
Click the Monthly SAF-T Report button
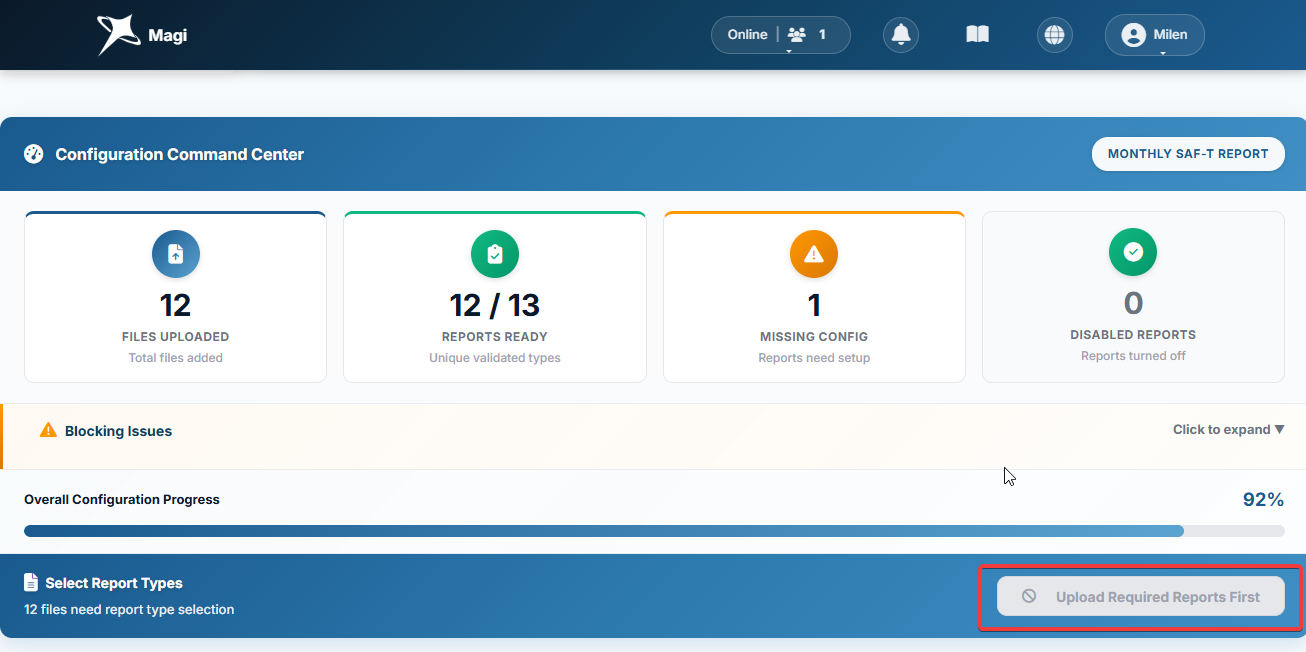[1188, 154]
